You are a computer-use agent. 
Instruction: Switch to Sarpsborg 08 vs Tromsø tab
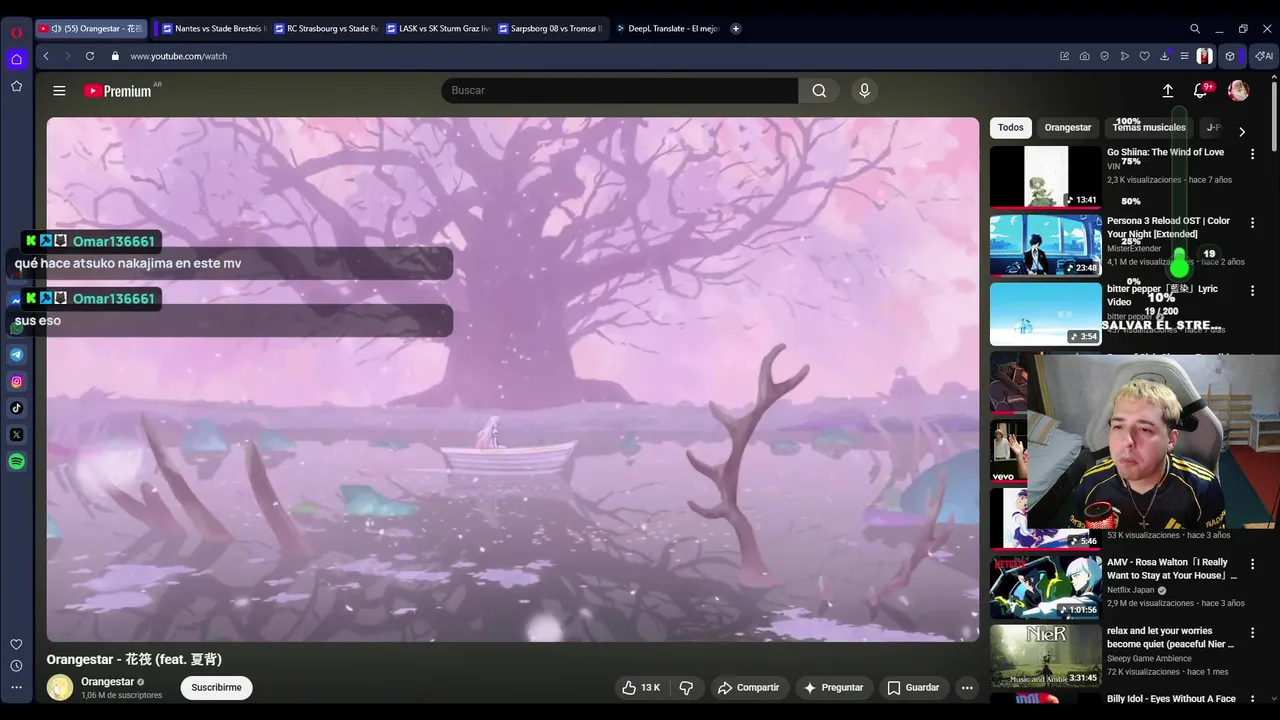point(548,29)
